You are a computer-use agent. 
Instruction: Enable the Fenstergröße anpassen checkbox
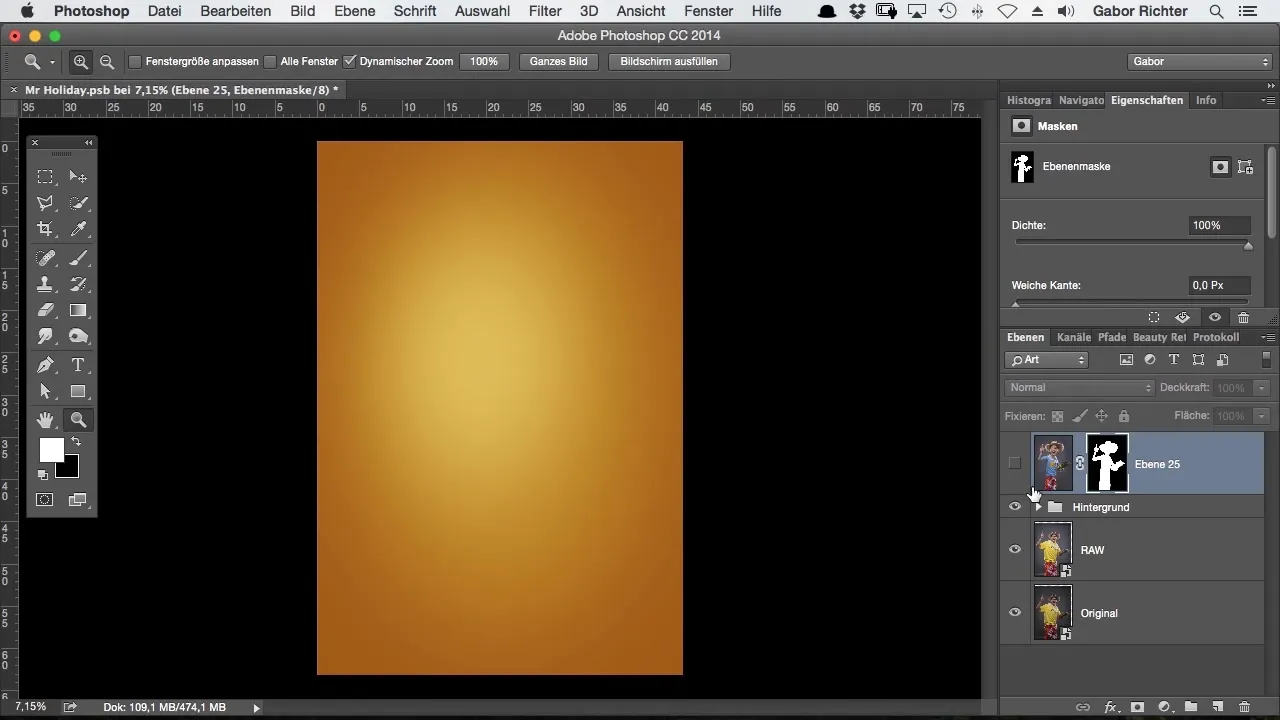[x=135, y=62]
